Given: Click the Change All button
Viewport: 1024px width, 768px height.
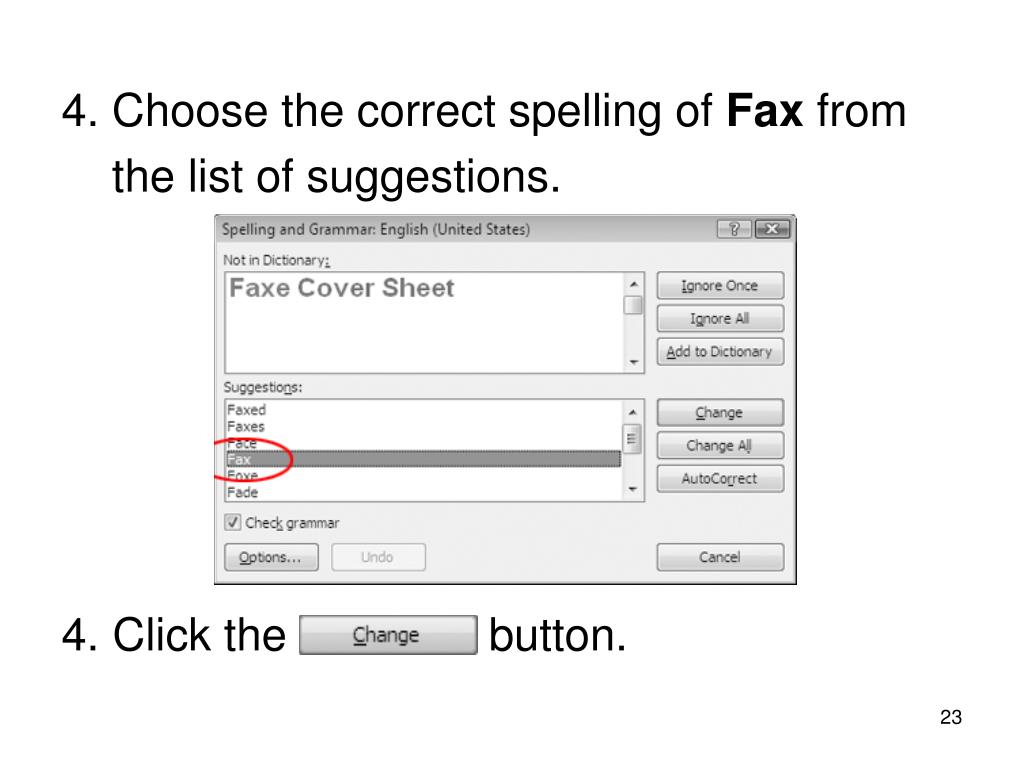Looking at the screenshot, I should click(720, 445).
